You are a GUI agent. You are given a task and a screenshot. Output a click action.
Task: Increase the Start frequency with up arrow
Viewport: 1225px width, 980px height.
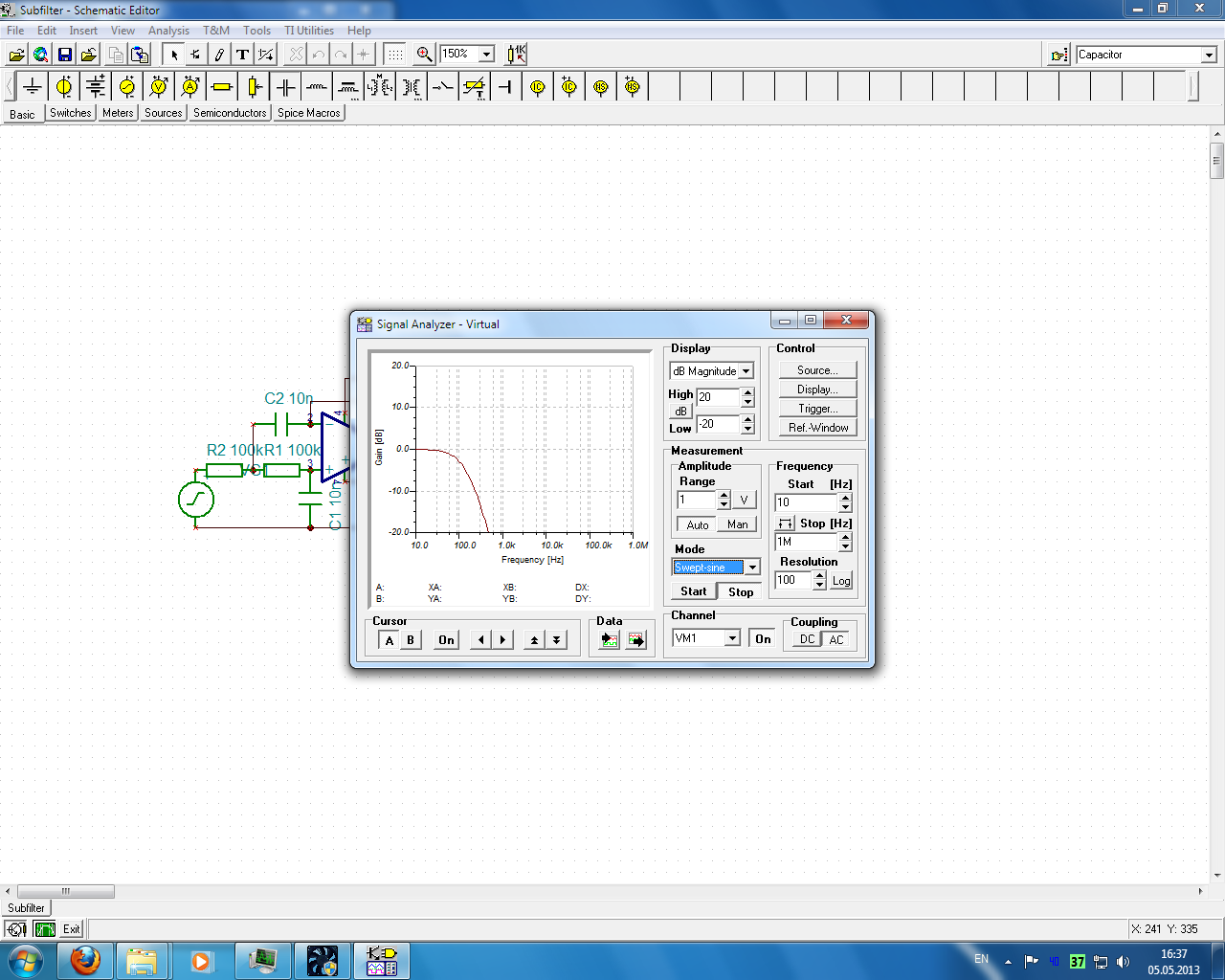coord(845,498)
